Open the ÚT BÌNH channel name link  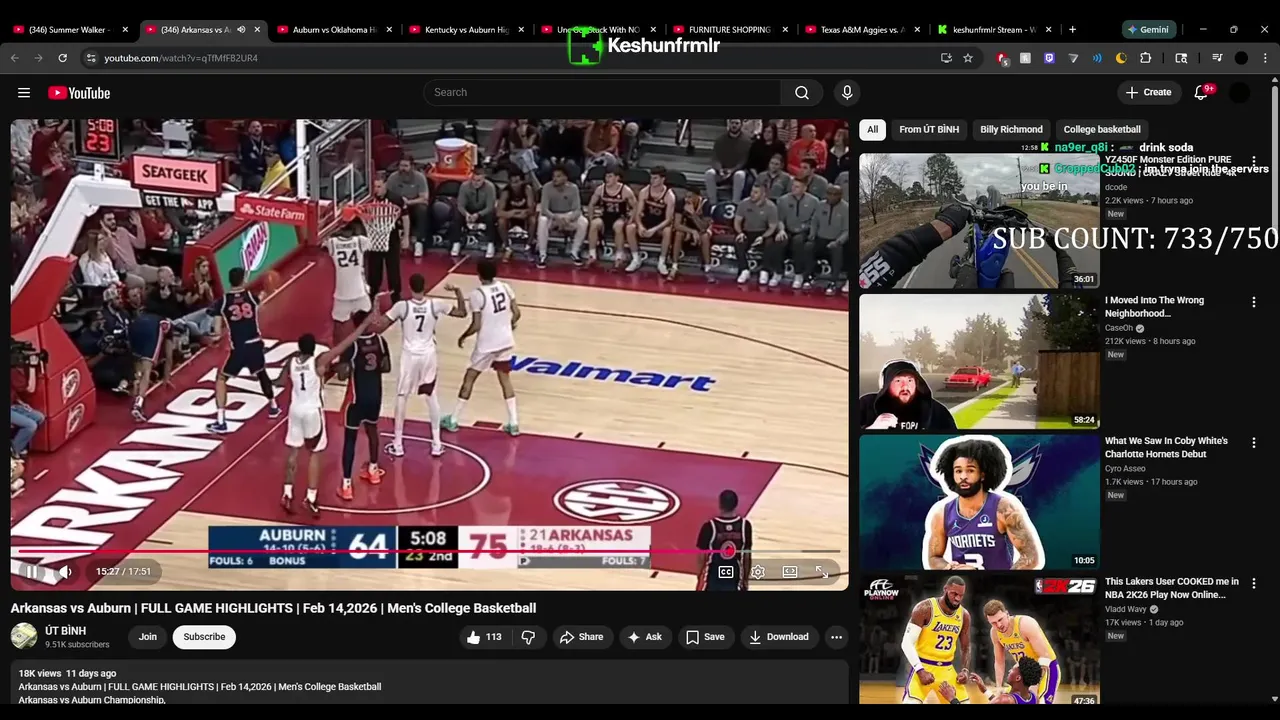(65, 631)
